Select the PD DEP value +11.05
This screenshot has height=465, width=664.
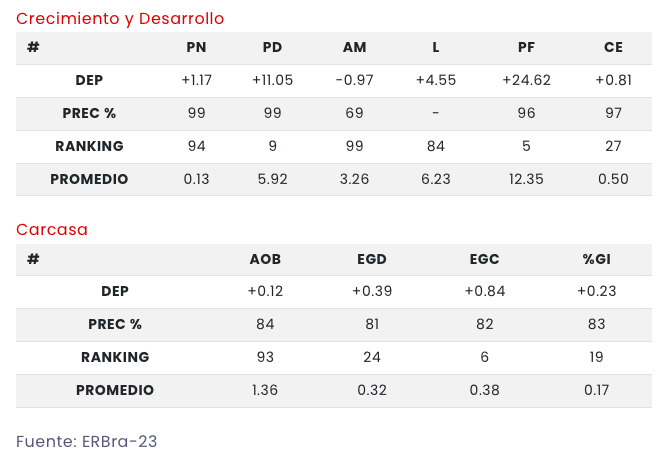point(272,81)
